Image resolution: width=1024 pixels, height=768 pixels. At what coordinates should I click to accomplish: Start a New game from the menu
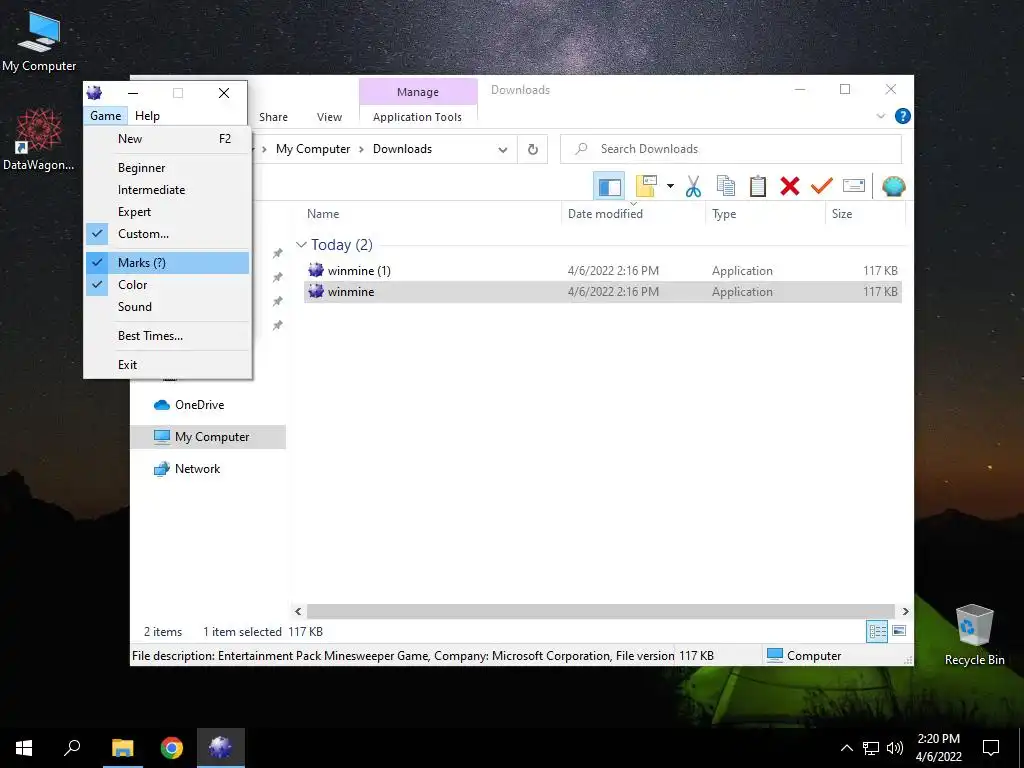click(x=167, y=138)
